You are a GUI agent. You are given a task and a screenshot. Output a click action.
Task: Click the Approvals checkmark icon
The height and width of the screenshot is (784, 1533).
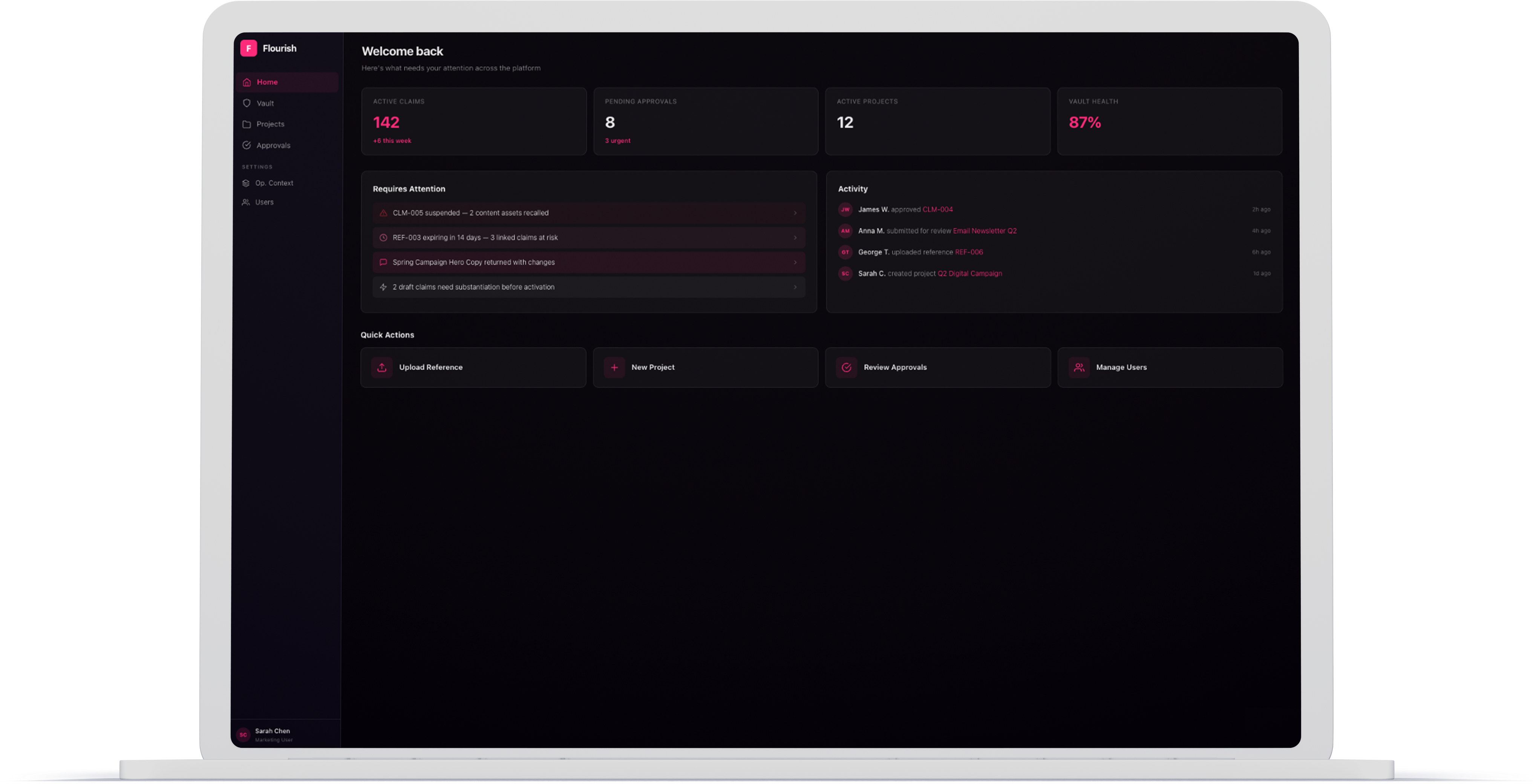pos(247,145)
